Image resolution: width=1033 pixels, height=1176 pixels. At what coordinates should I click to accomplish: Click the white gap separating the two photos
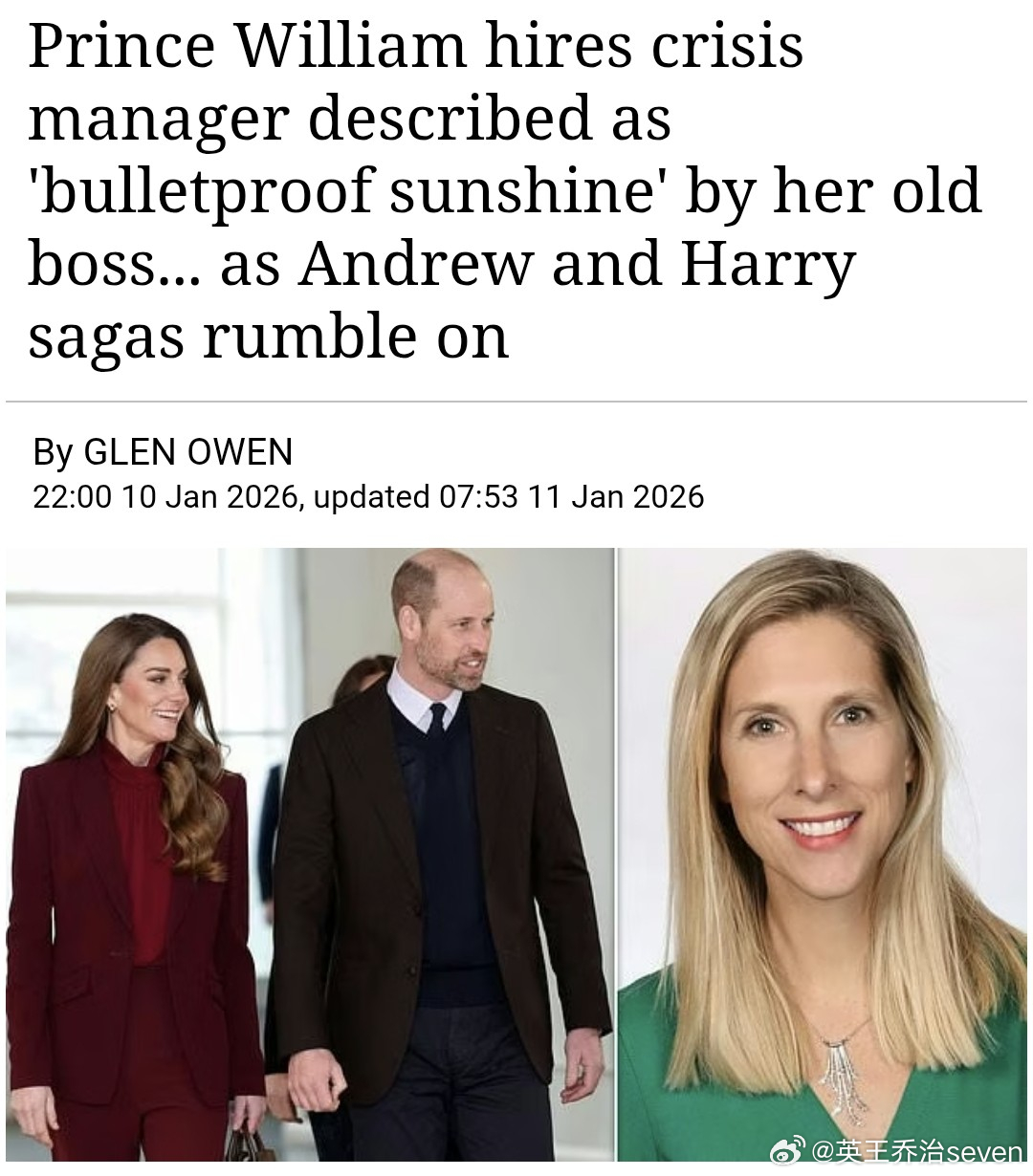click(616, 855)
